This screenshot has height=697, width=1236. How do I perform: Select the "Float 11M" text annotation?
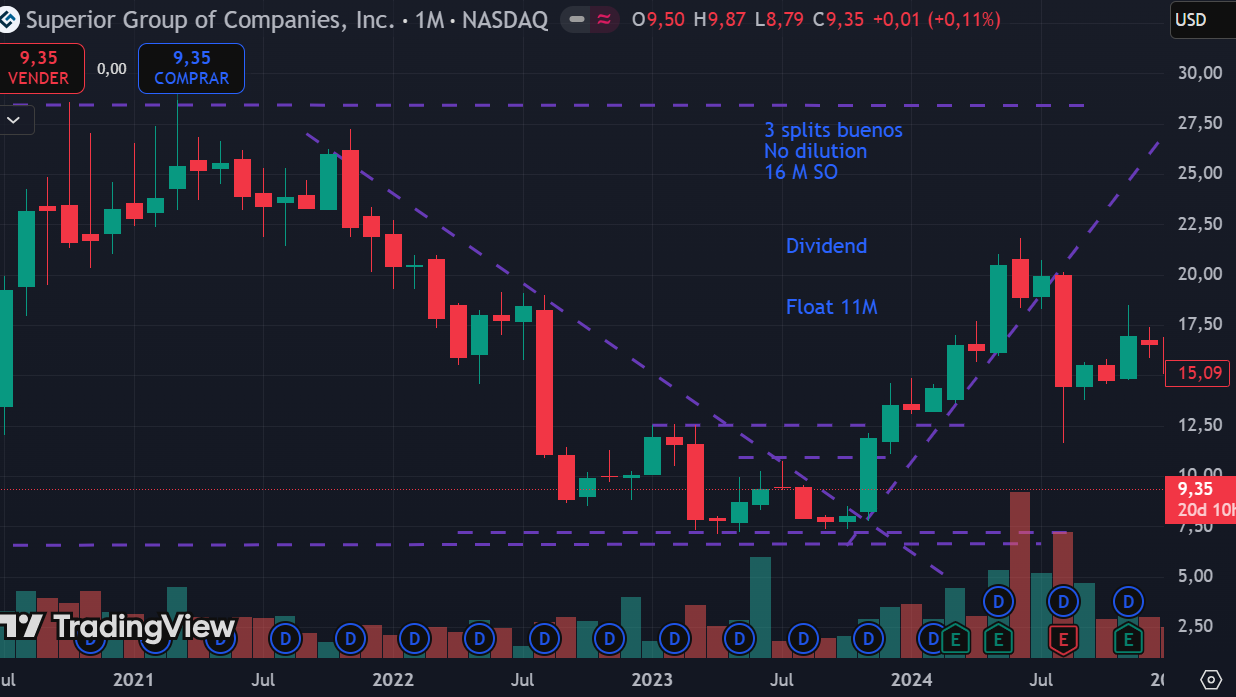[831, 307]
